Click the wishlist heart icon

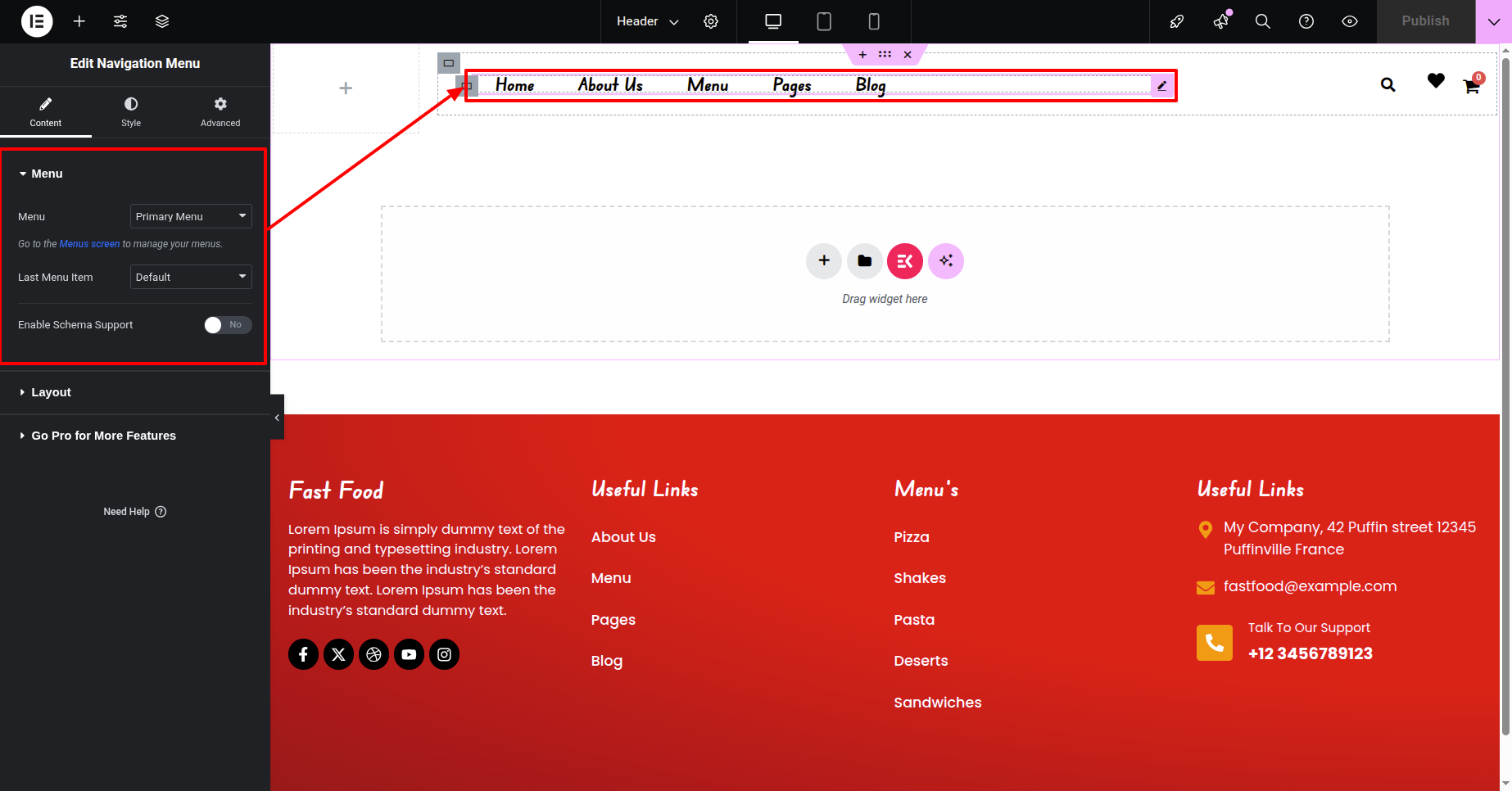[x=1436, y=80]
